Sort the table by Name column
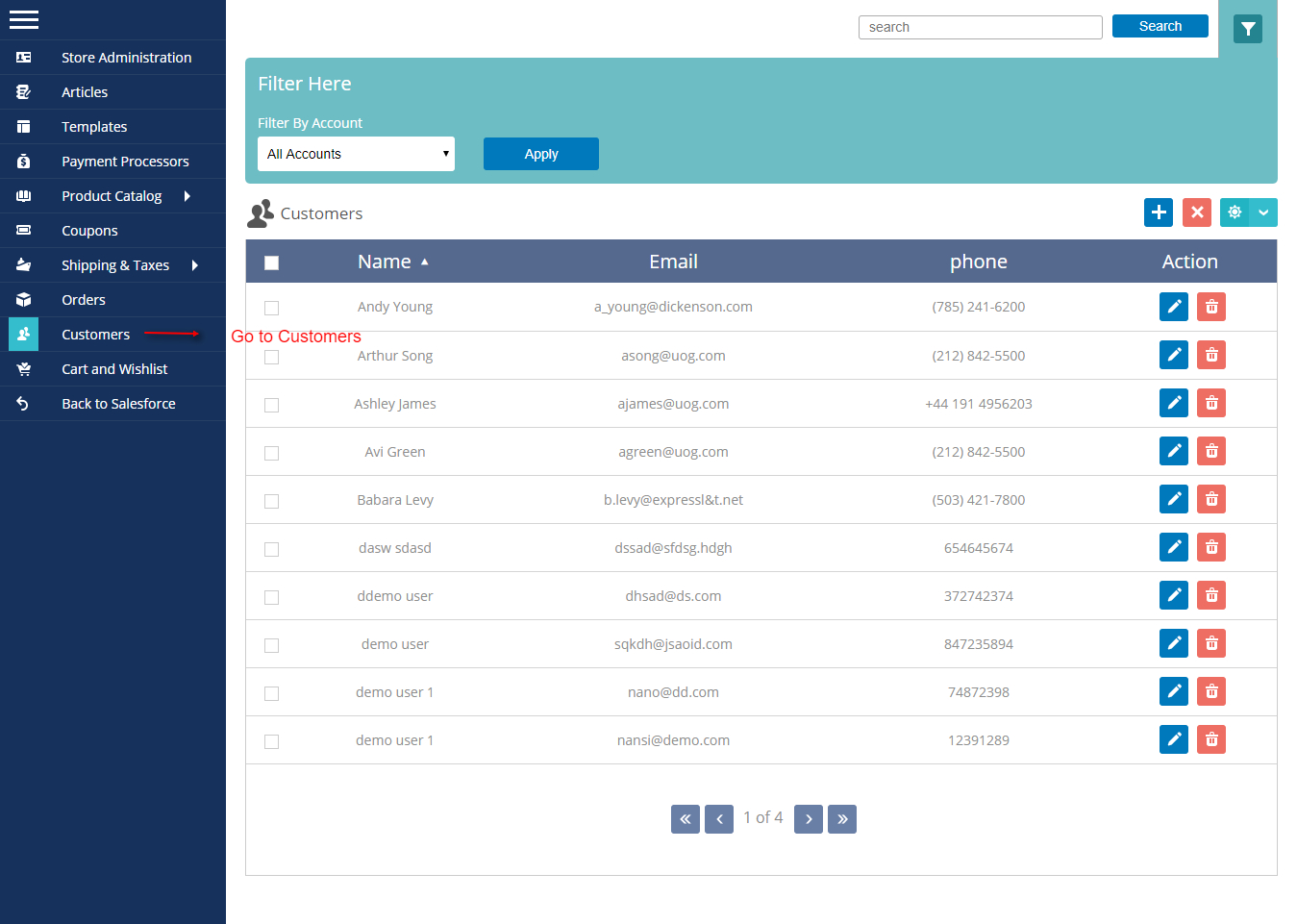1297x924 pixels. (393, 262)
